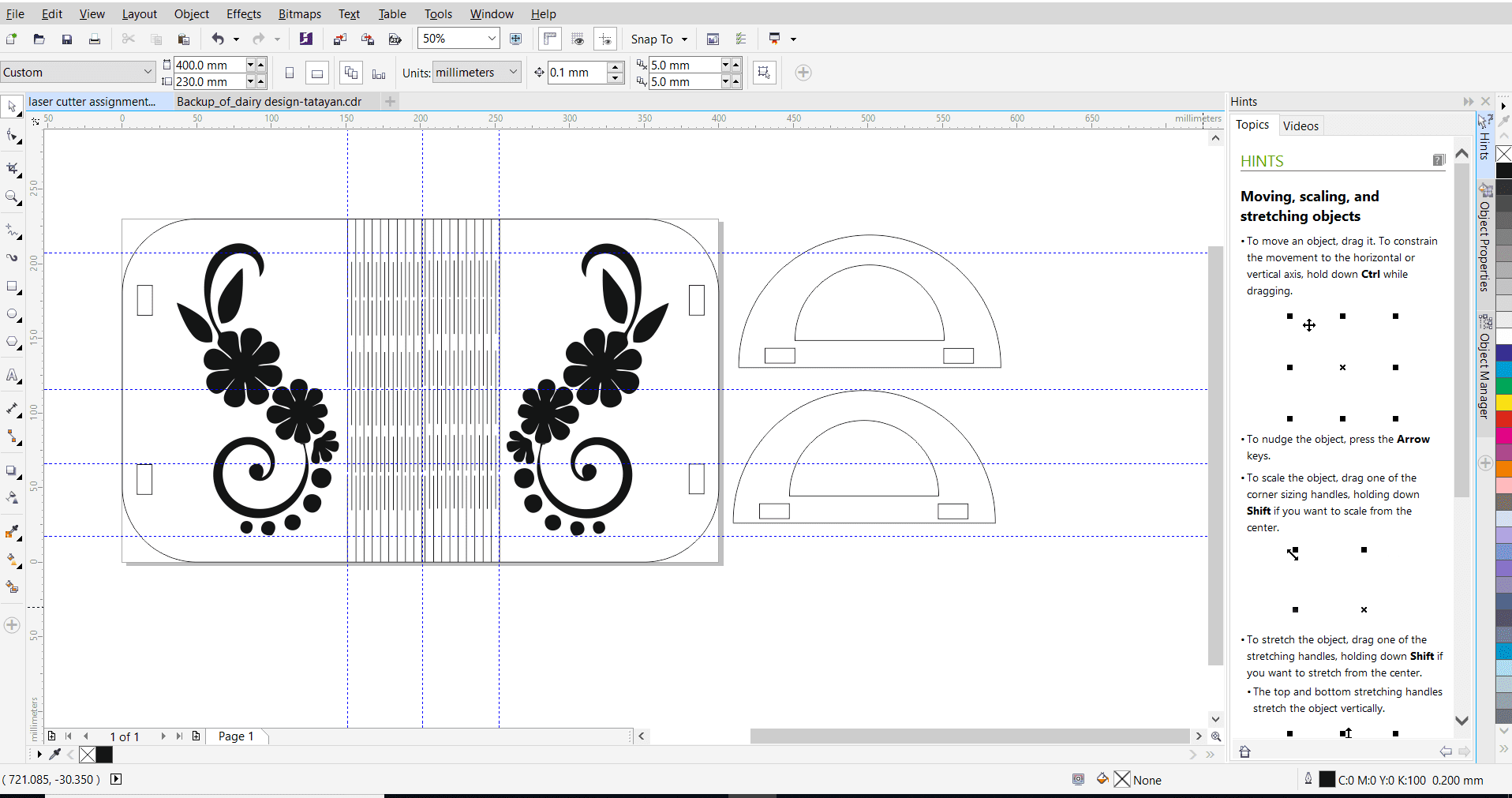The width and height of the screenshot is (1512, 798).
Task: Click the Undo arrow icon
Action: [x=218, y=39]
